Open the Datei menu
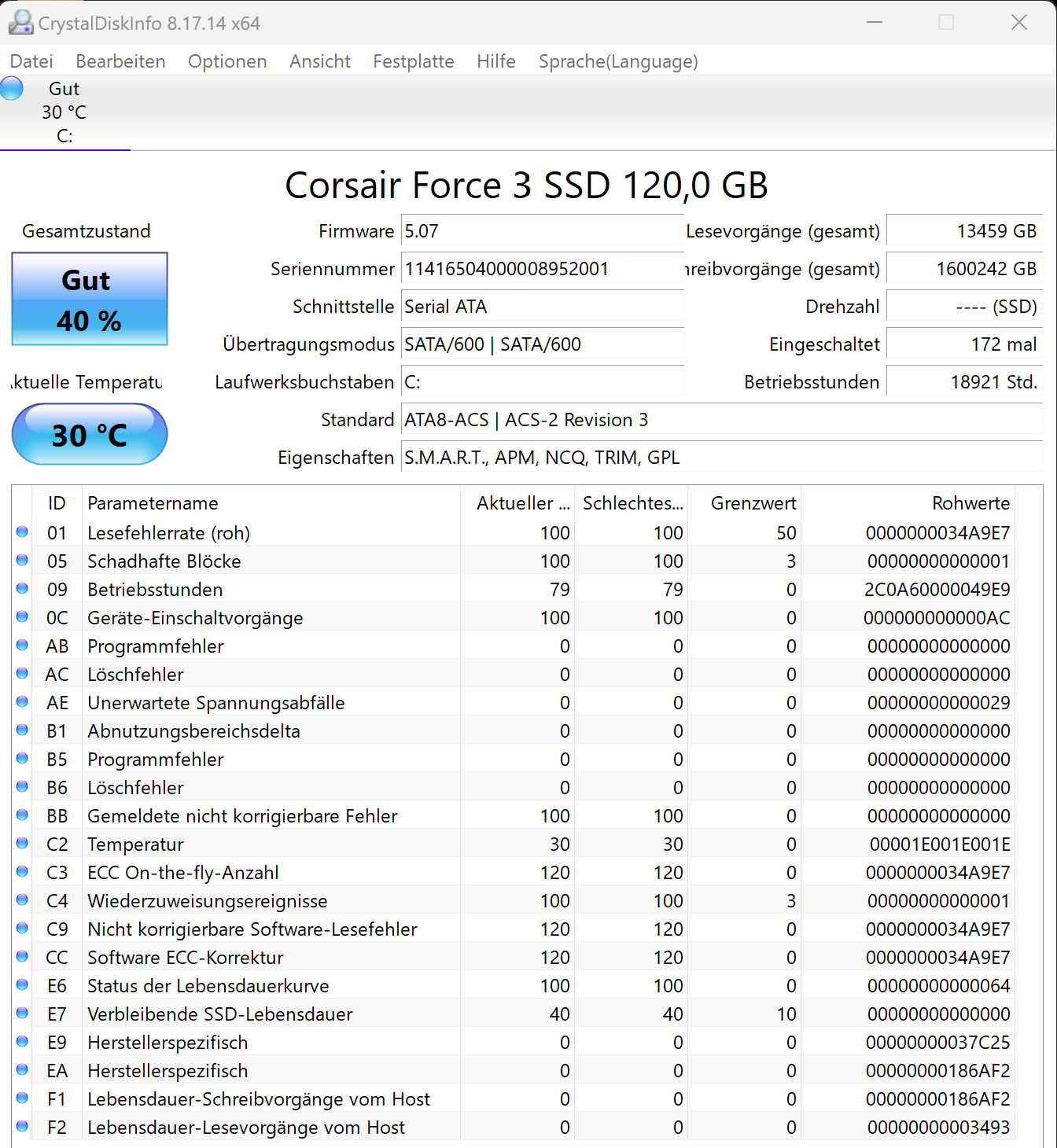 pyautogui.click(x=31, y=61)
